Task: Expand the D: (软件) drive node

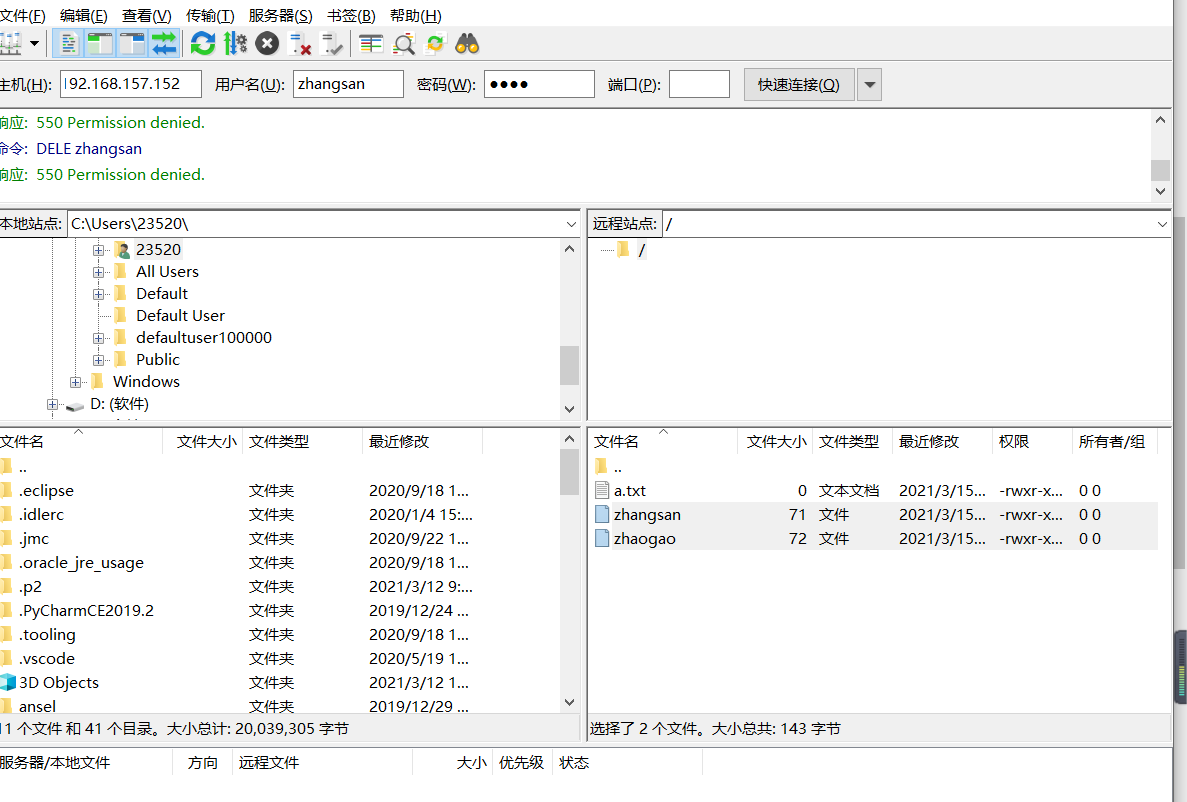Action: point(52,404)
